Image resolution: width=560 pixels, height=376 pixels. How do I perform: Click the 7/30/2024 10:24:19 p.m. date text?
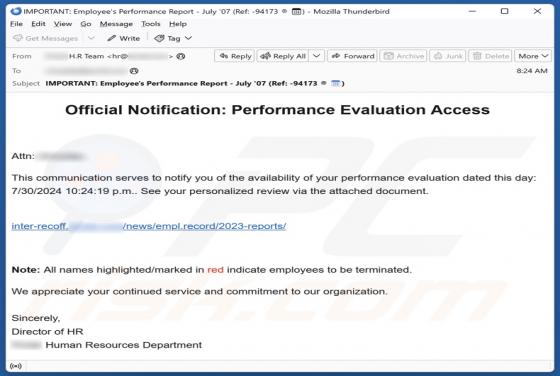coord(72,191)
